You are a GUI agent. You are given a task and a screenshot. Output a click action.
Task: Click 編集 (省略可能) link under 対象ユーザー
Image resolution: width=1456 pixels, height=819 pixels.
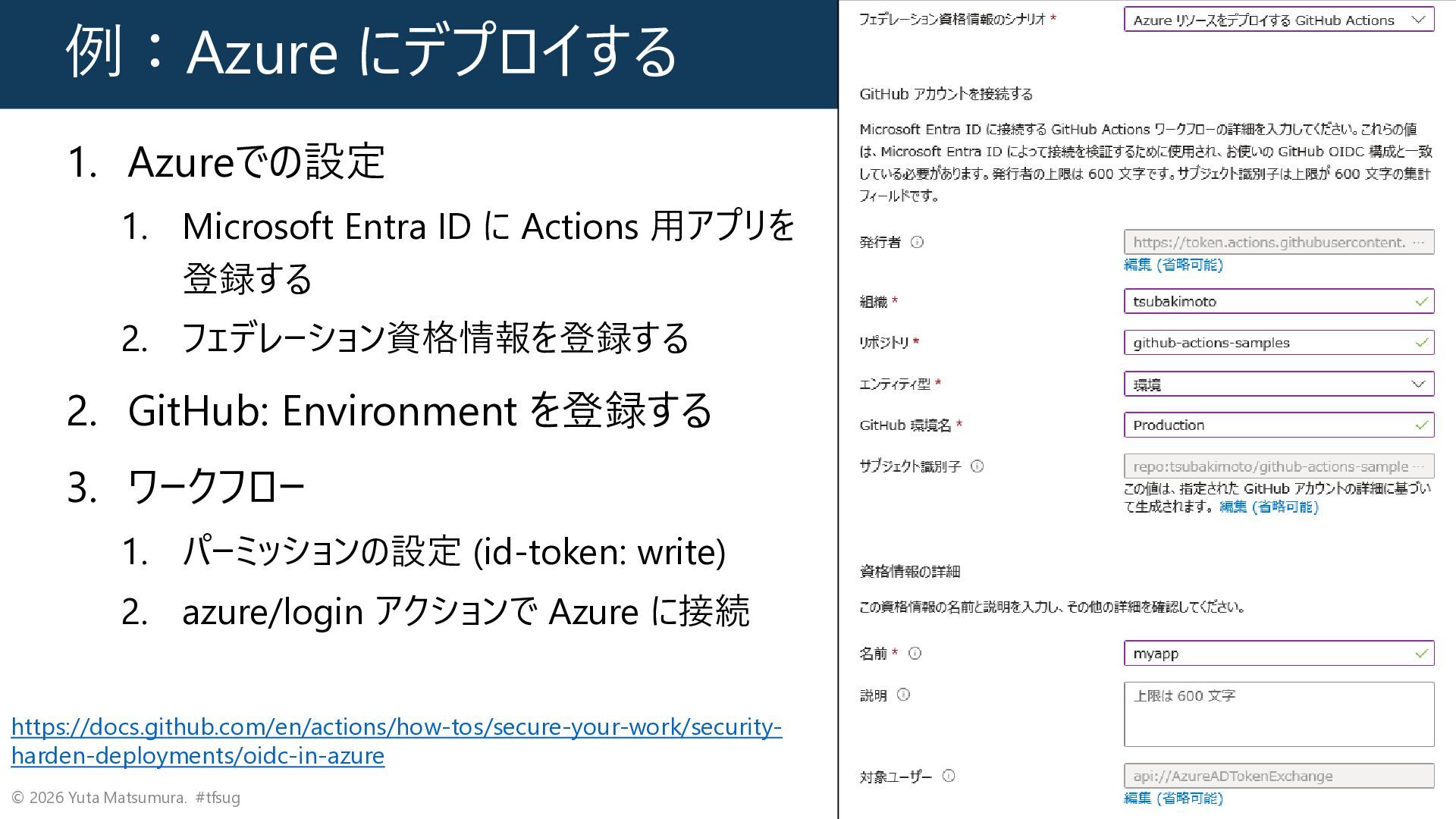[1173, 798]
